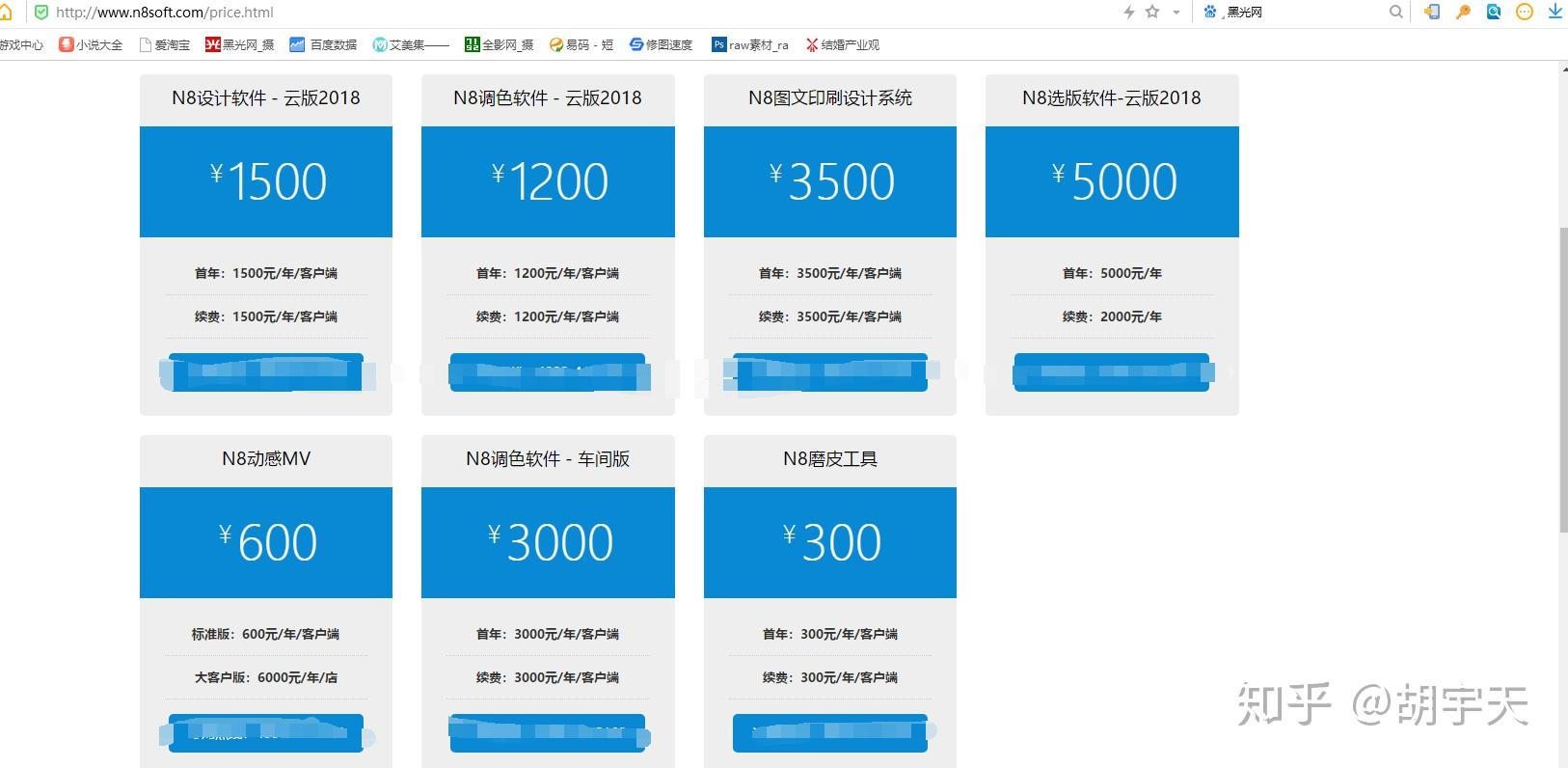Click 首年：3000元/年/客户端 text

pyautogui.click(x=548, y=634)
